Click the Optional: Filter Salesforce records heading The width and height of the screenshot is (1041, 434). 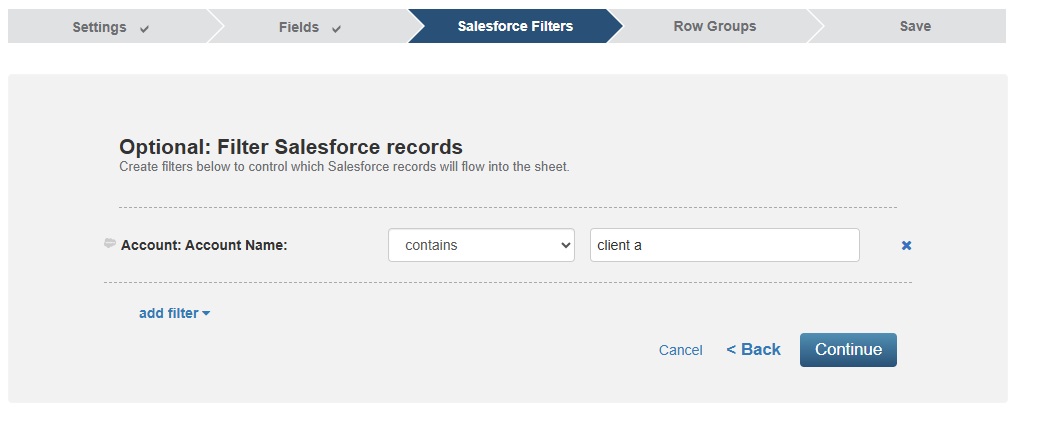(291, 146)
